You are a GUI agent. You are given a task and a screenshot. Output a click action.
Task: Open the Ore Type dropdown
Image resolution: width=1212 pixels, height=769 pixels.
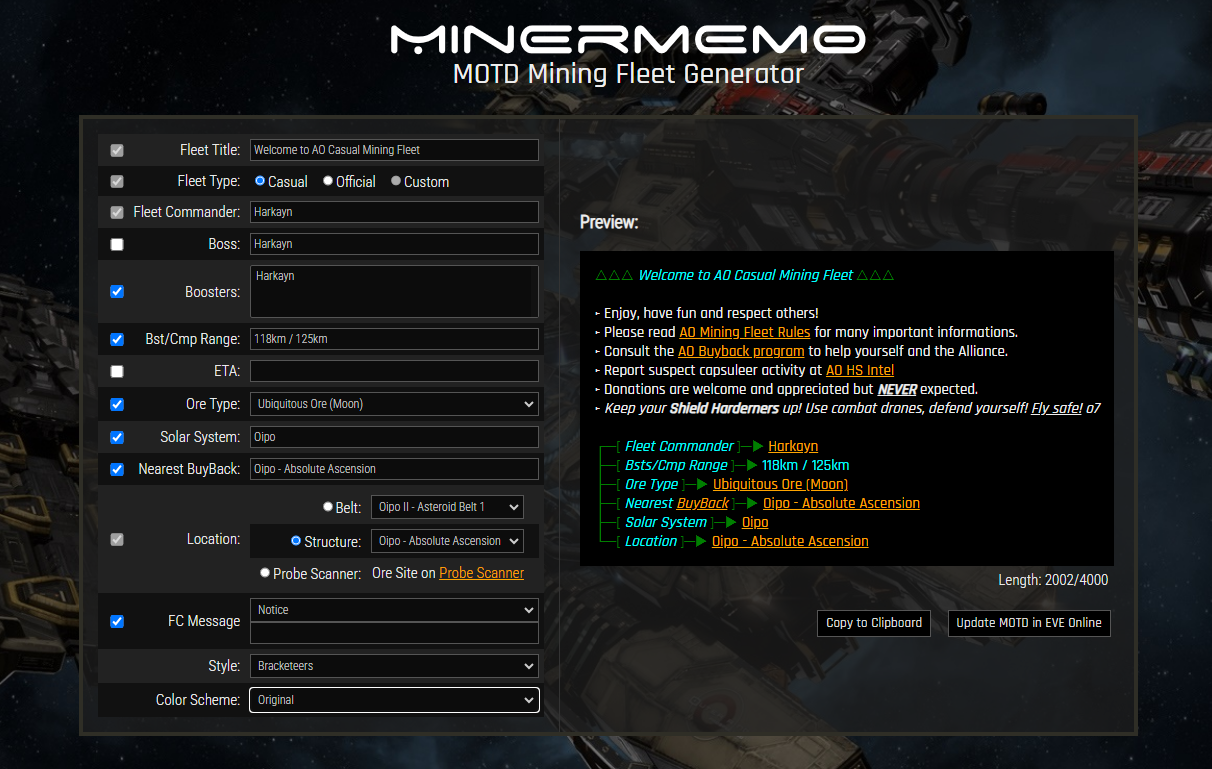(x=394, y=404)
